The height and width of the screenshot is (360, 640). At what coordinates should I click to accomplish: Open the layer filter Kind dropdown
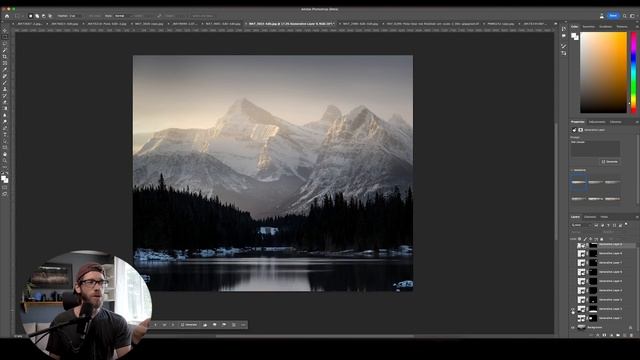click(581, 225)
